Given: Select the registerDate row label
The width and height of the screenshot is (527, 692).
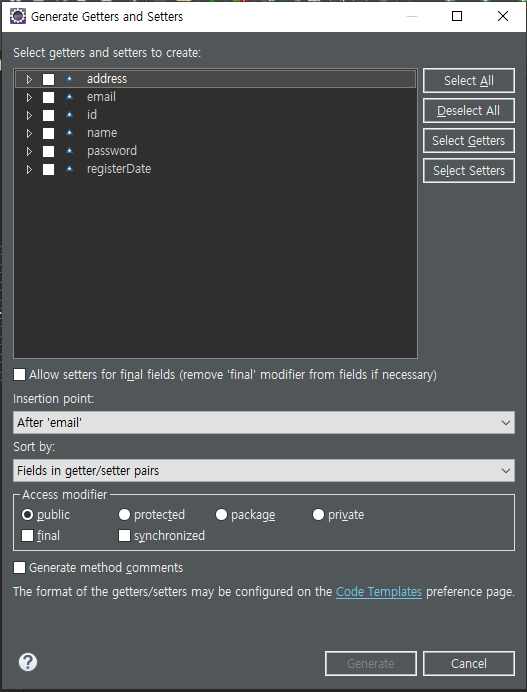Looking at the screenshot, I should (119, 169).
